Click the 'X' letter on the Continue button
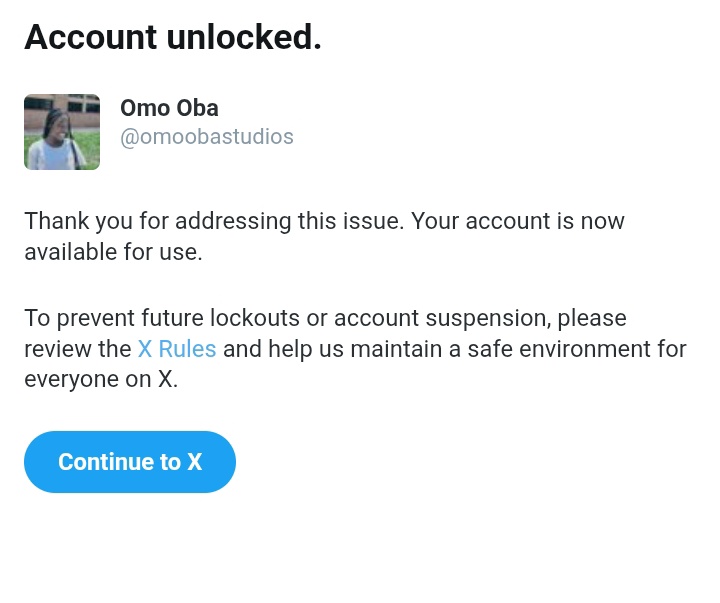The height and width of the screenshot is (603, 720). coord(195,462)
